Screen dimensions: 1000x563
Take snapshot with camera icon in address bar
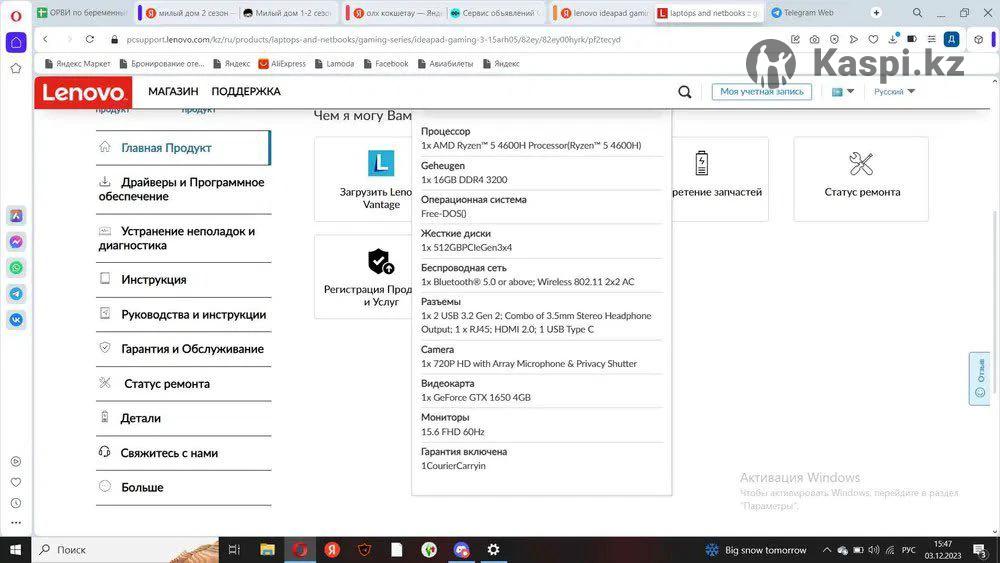click(814, 40)
